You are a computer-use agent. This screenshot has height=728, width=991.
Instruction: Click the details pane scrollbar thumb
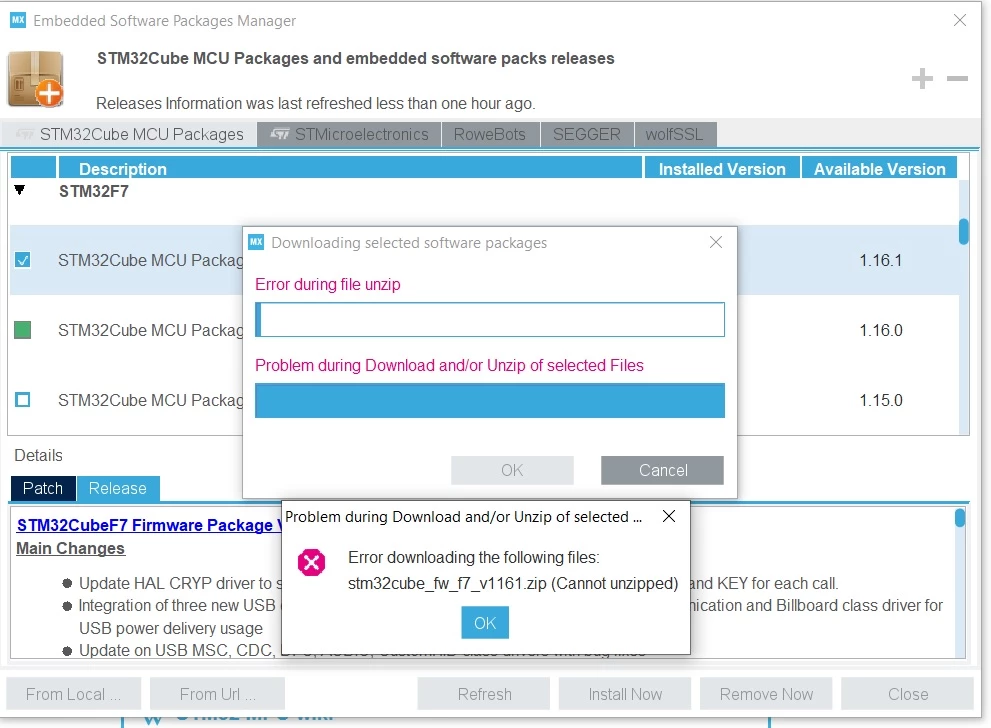(x=960, y=518)
